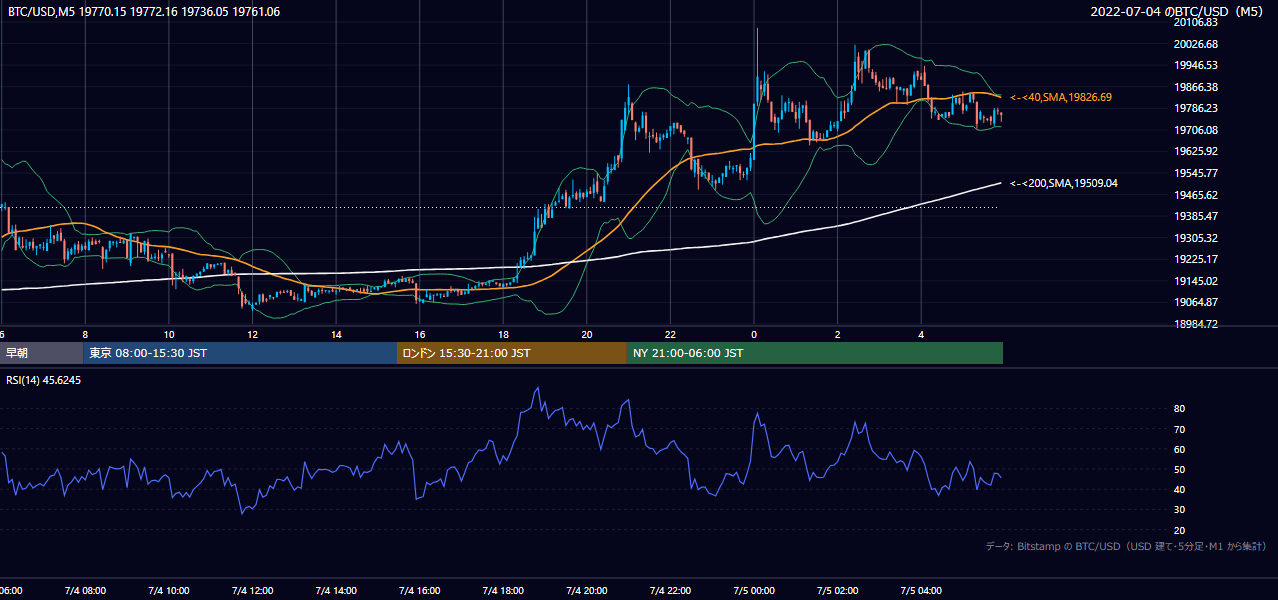This screenshot has width=1278, height=600.
Task: Click RSI axis level 30
Action: click(x=1180, y=509)
